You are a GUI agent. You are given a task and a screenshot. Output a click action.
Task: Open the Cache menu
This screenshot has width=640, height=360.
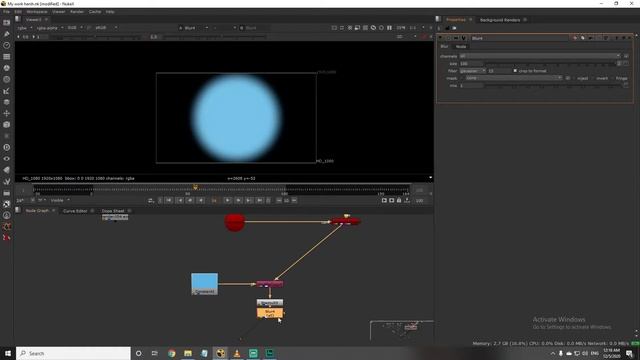coord(95,12)
